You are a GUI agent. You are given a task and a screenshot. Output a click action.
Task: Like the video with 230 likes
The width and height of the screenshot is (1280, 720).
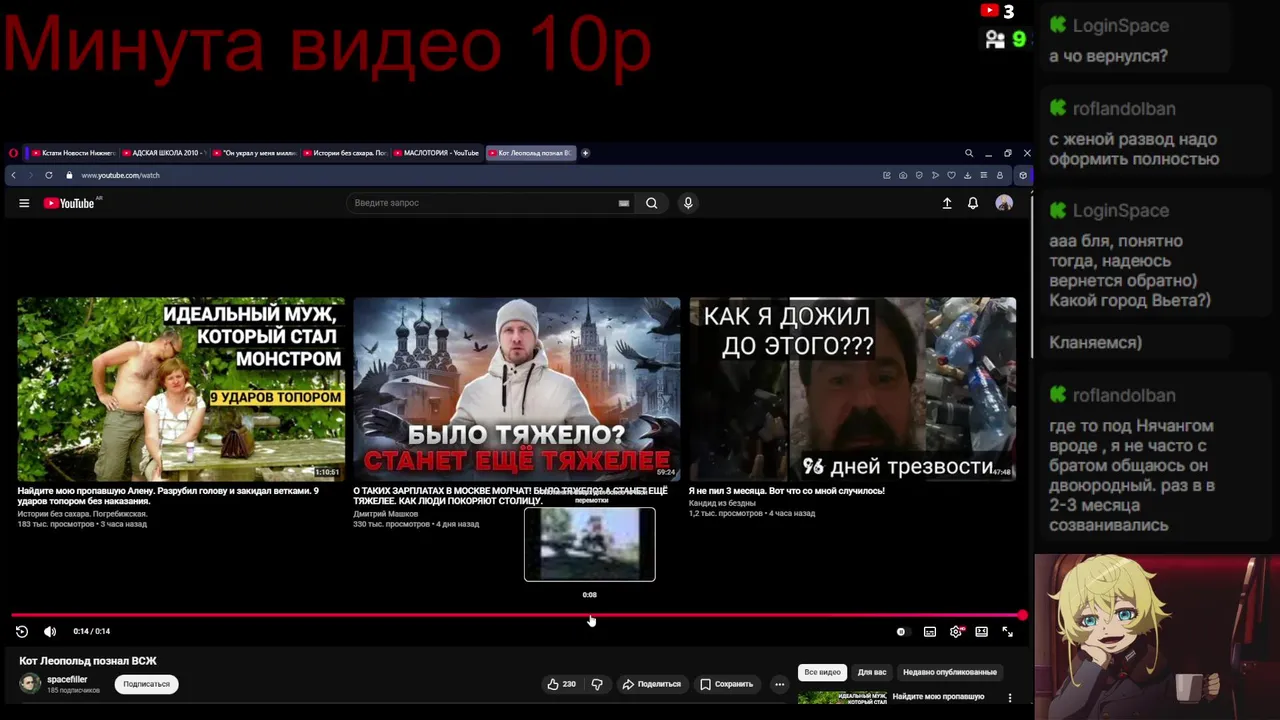tap(561, 684)
